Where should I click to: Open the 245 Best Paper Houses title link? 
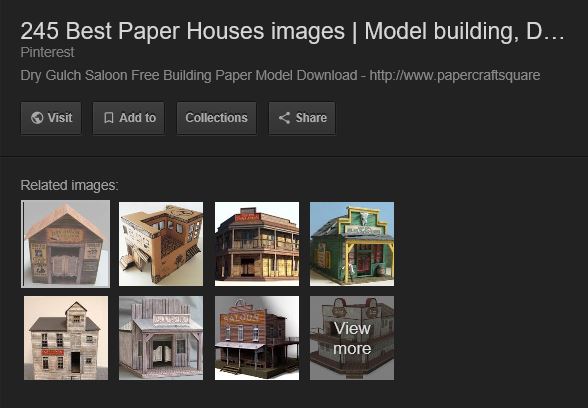pyautogui.click(x=292, y=31)
